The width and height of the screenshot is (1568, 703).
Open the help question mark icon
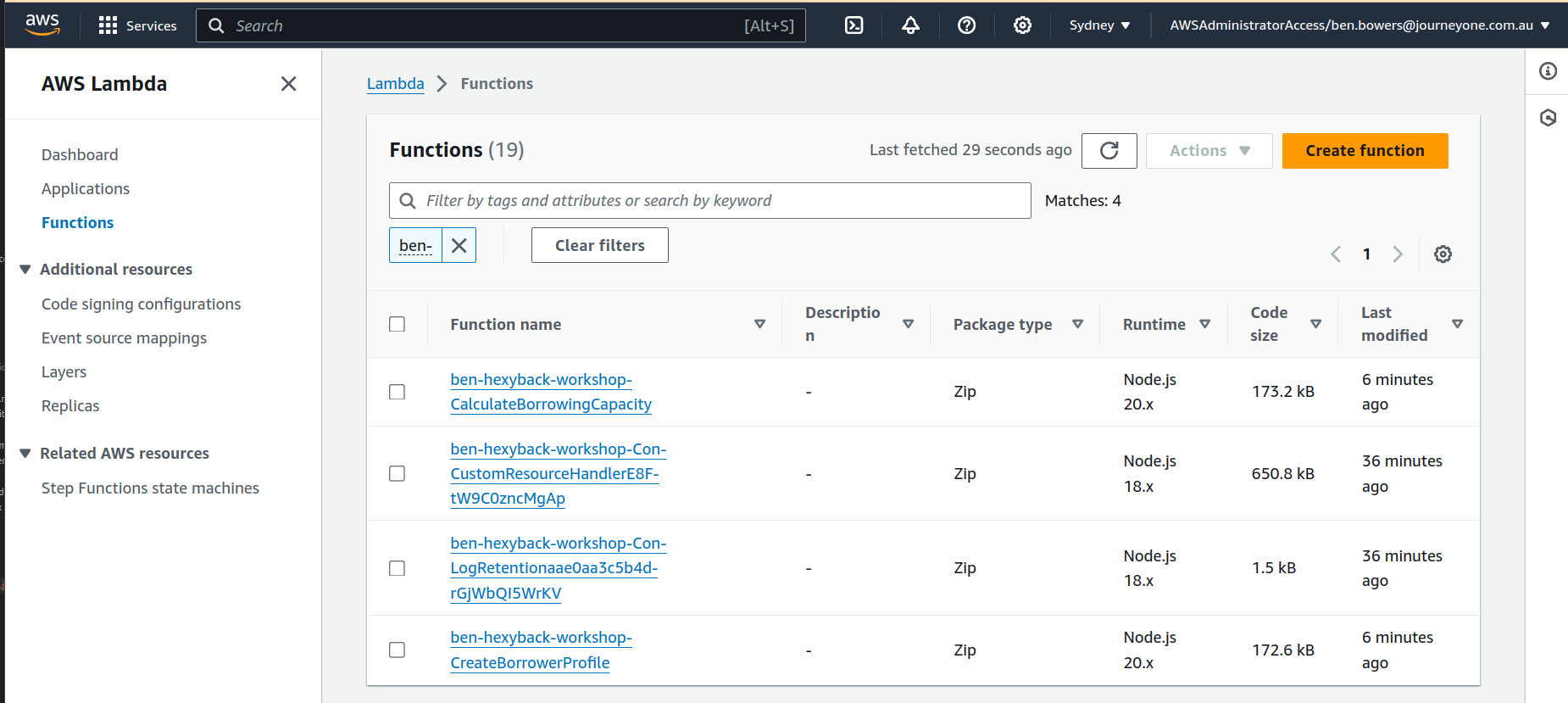pos(966,25)
